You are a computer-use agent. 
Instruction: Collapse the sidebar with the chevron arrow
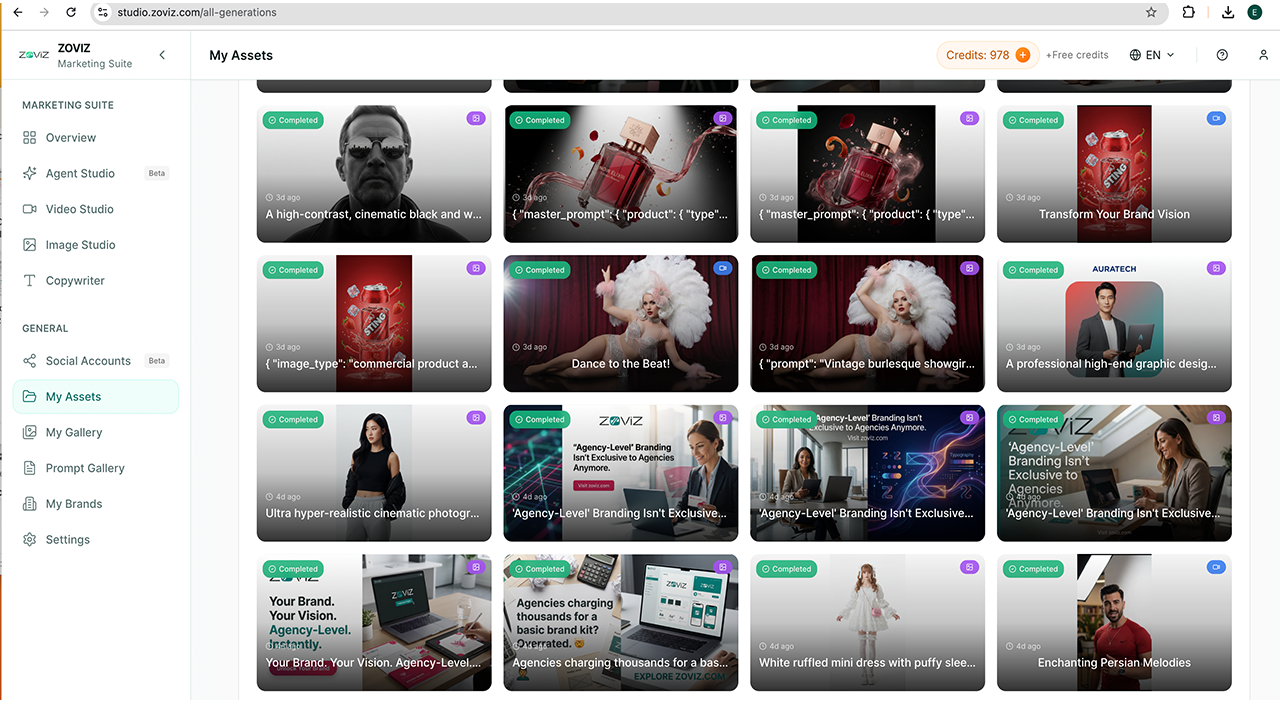click(163, 55)
